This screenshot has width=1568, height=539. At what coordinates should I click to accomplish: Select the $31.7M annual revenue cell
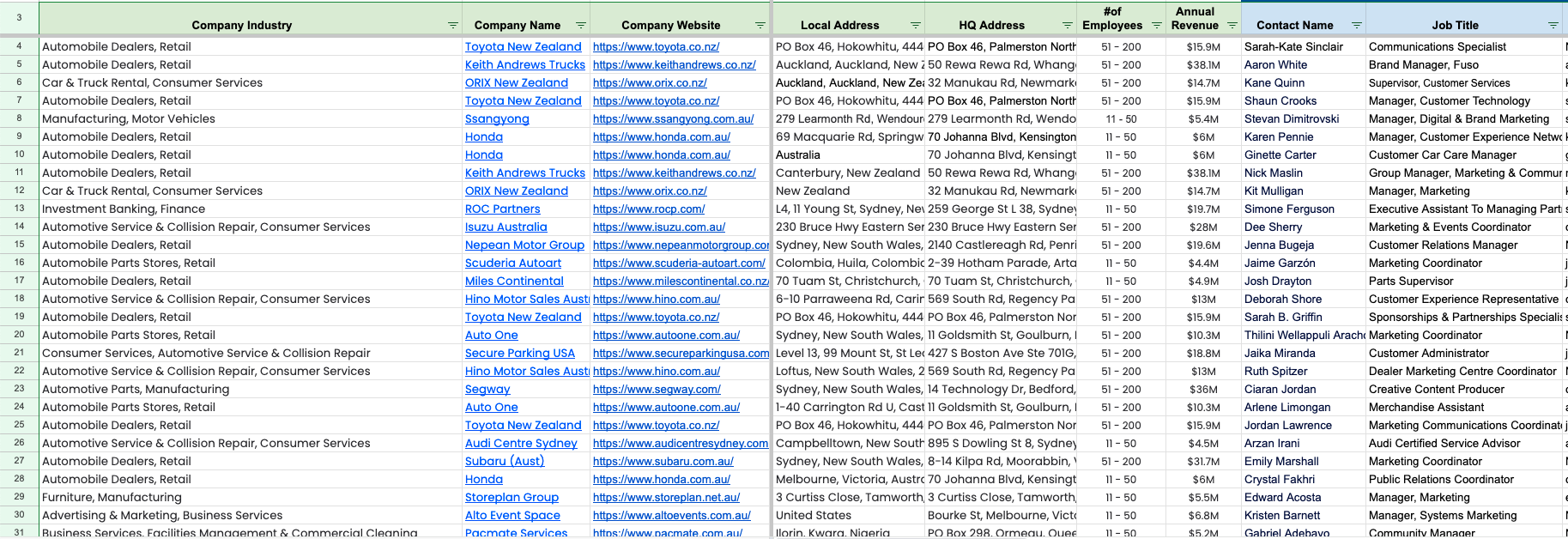(1204, 462)
